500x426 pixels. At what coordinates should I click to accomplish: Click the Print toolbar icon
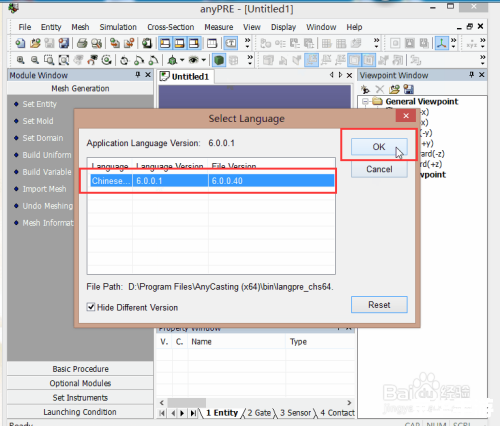pos(82,43)
